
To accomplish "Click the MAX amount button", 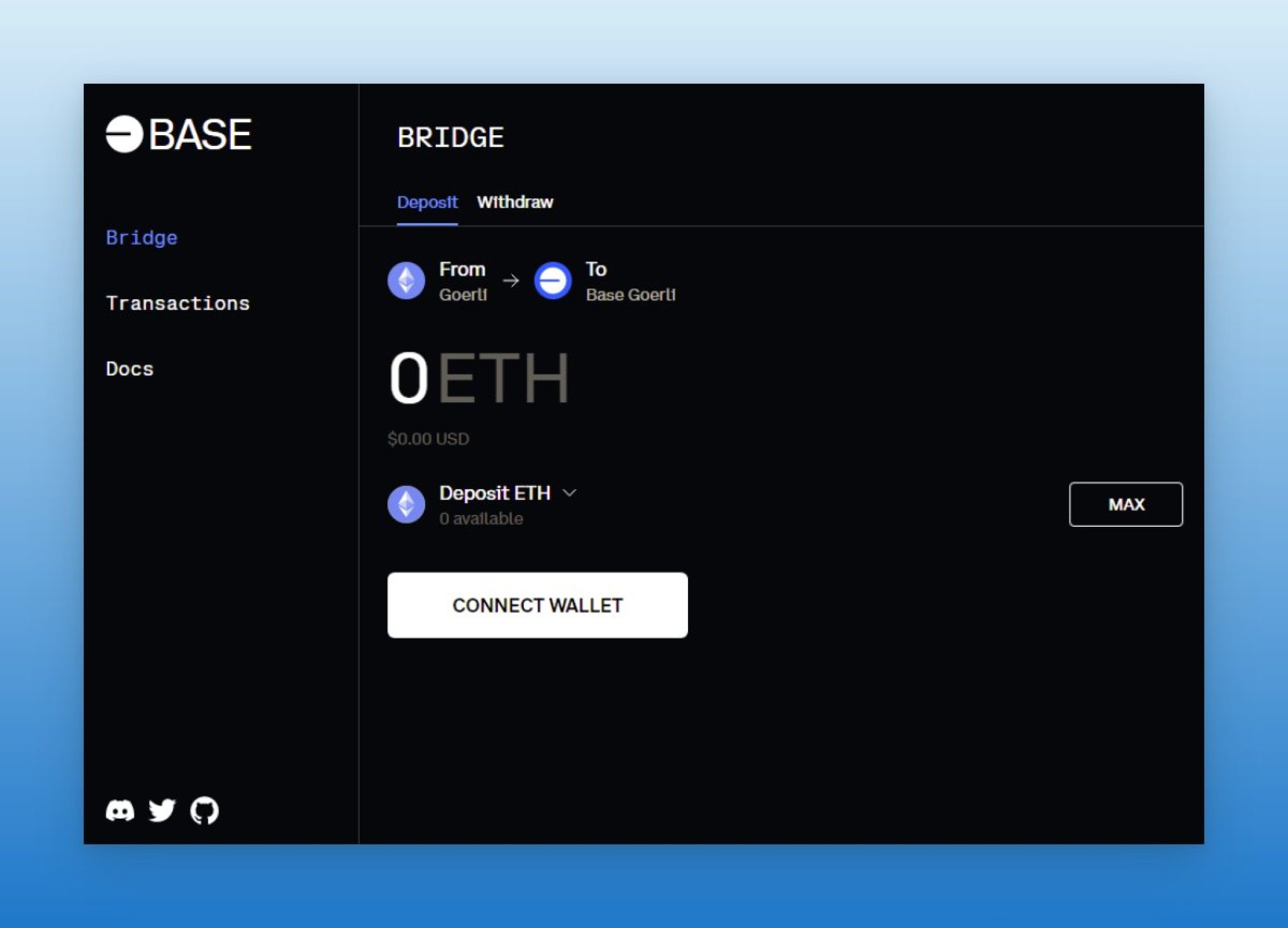I will (x=1126, y=504).
